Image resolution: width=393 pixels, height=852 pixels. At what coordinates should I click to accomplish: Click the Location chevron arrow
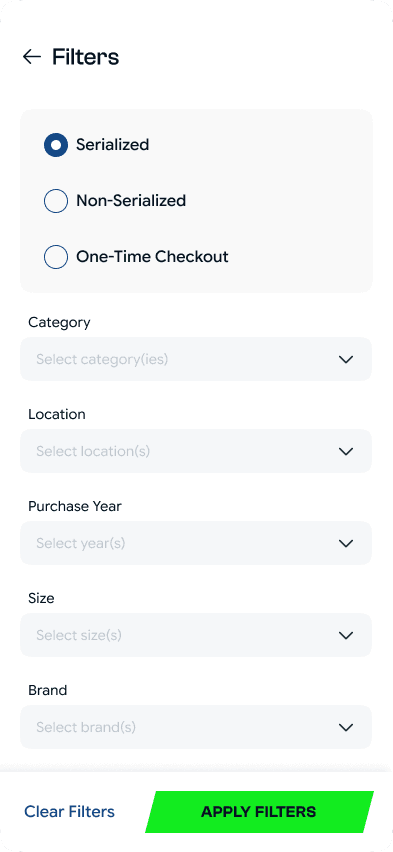coord(346,451)
